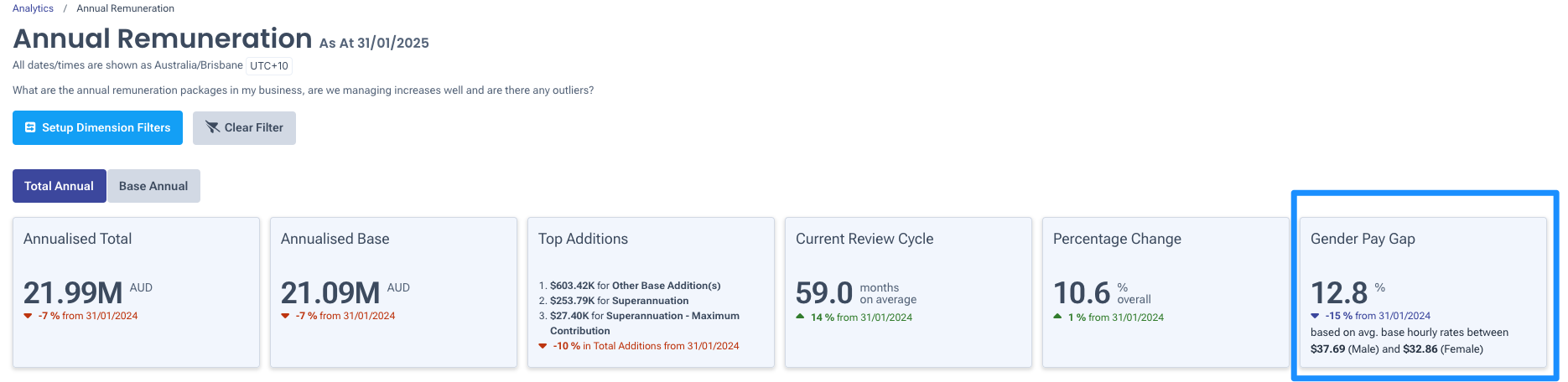
Task: Click the Analytics breadcrumb link
Action: tap(33, 8)
